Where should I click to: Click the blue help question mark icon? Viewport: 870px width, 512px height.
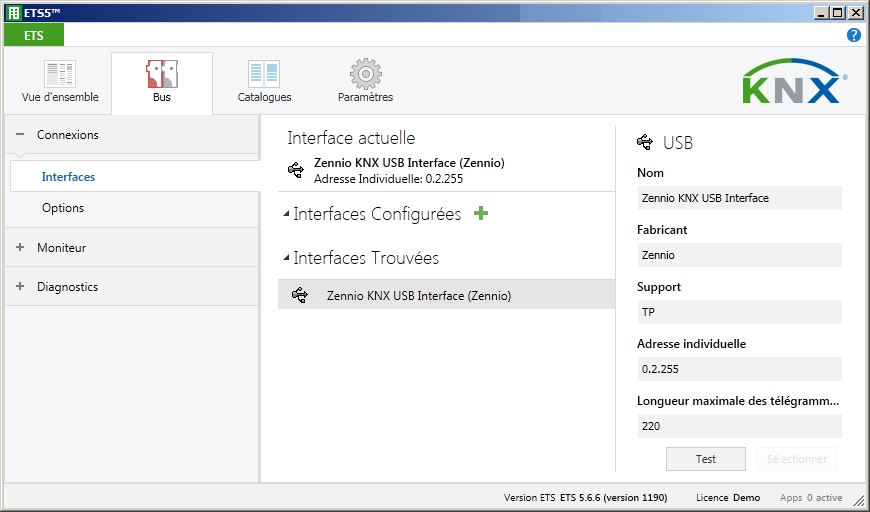click(x=853, y=36)
